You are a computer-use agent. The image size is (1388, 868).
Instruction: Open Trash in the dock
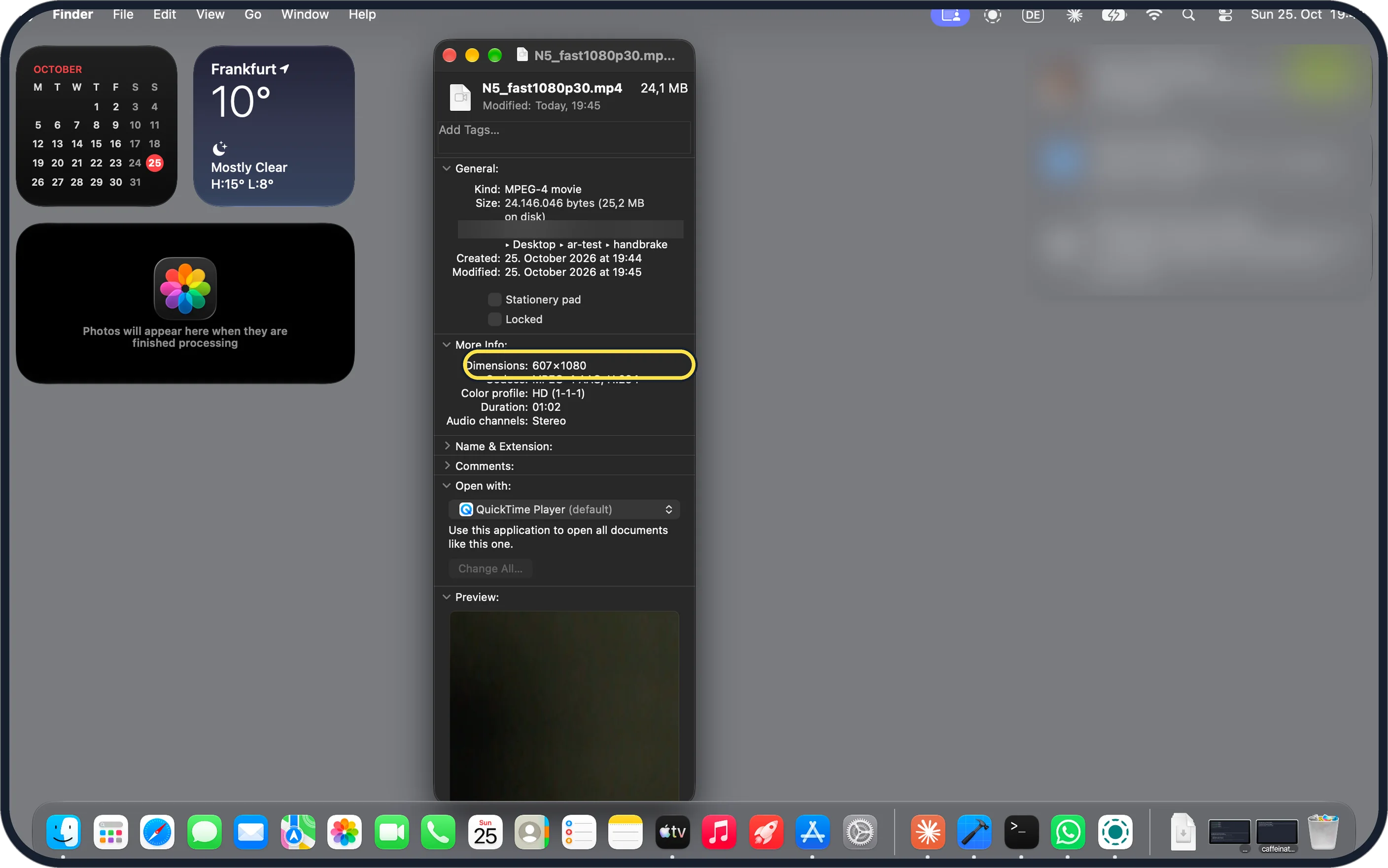1323,832
